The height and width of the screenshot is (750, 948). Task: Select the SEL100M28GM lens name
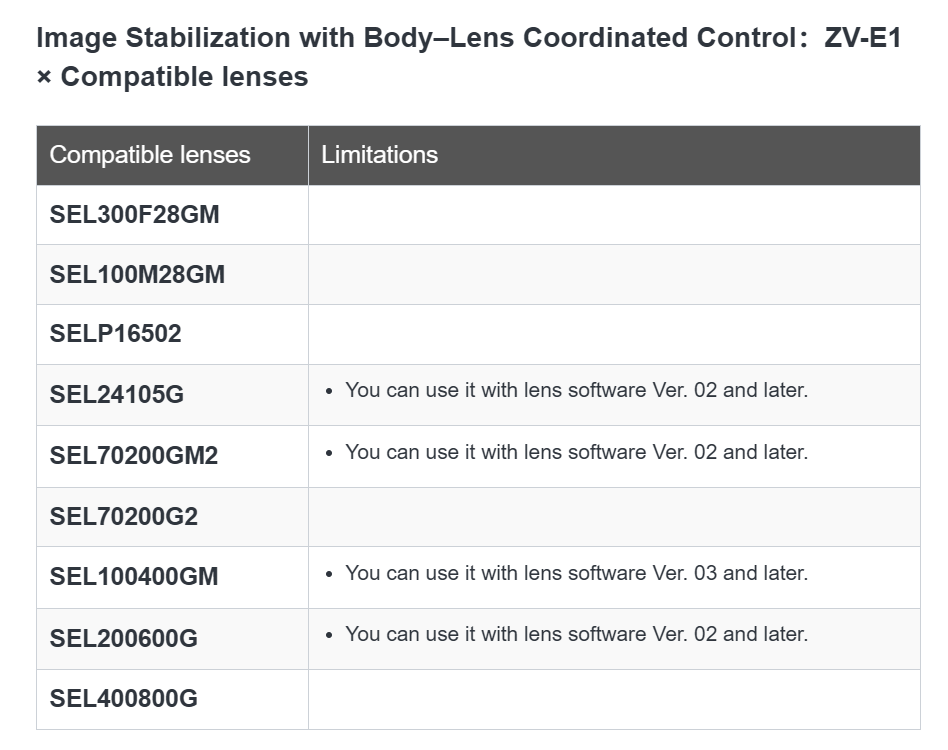(x=137, y=274)
